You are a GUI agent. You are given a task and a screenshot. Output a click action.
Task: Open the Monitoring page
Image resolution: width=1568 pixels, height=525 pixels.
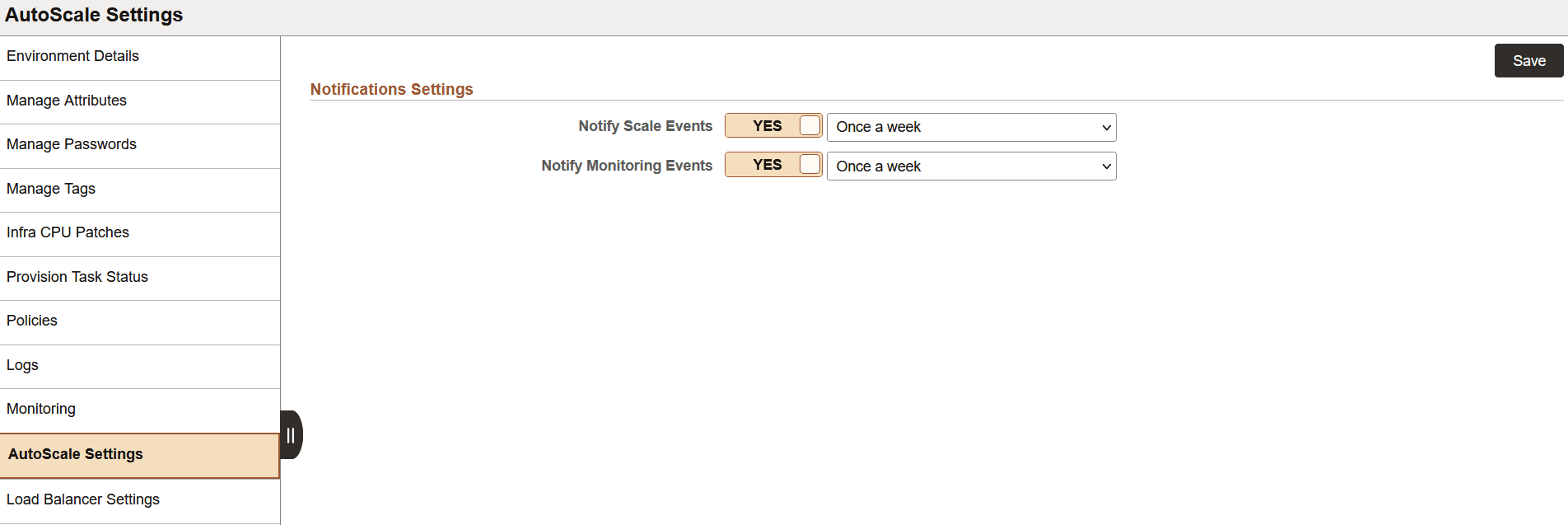[41, 408]
